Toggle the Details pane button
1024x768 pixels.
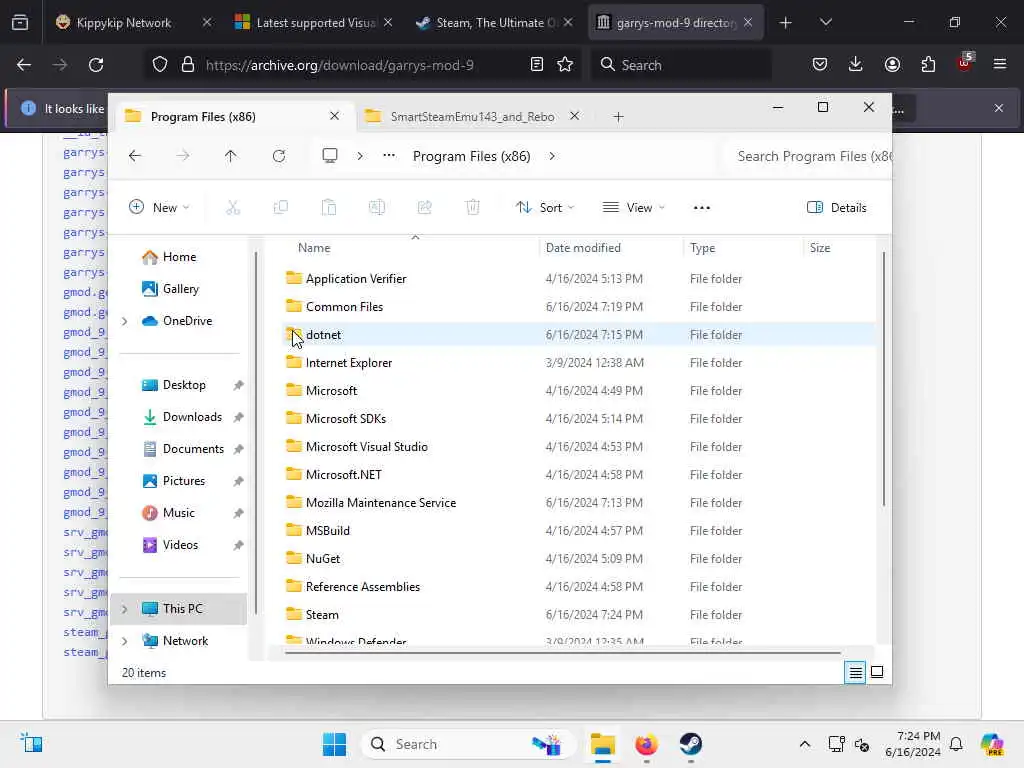[x=837, y=208]
